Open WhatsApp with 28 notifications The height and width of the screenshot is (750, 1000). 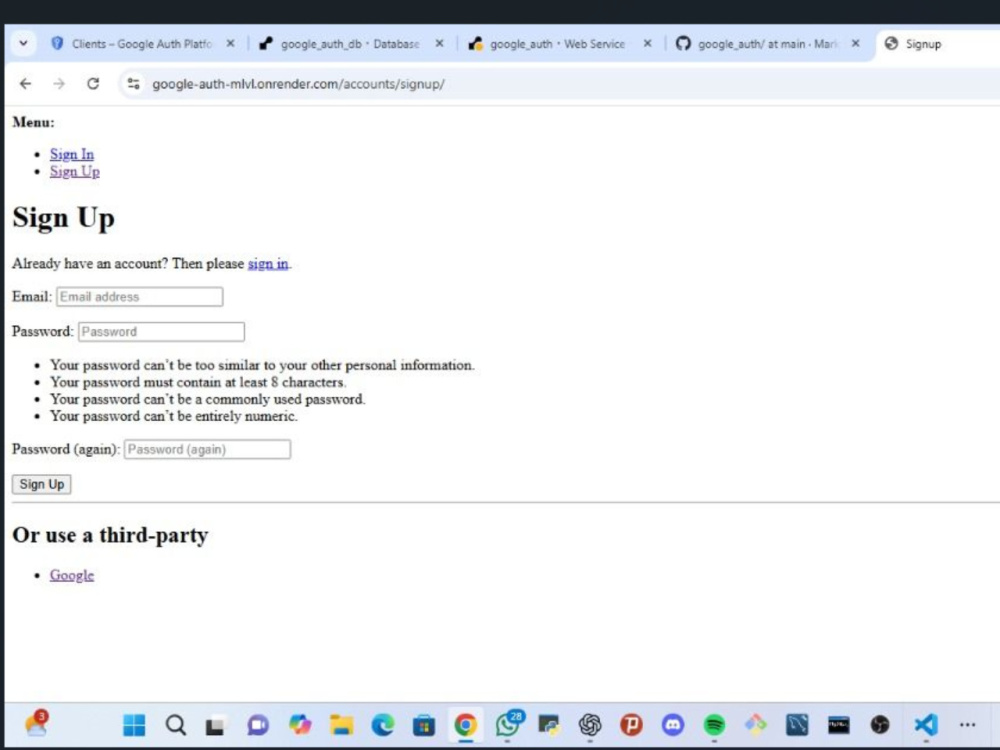click(508, 724)
